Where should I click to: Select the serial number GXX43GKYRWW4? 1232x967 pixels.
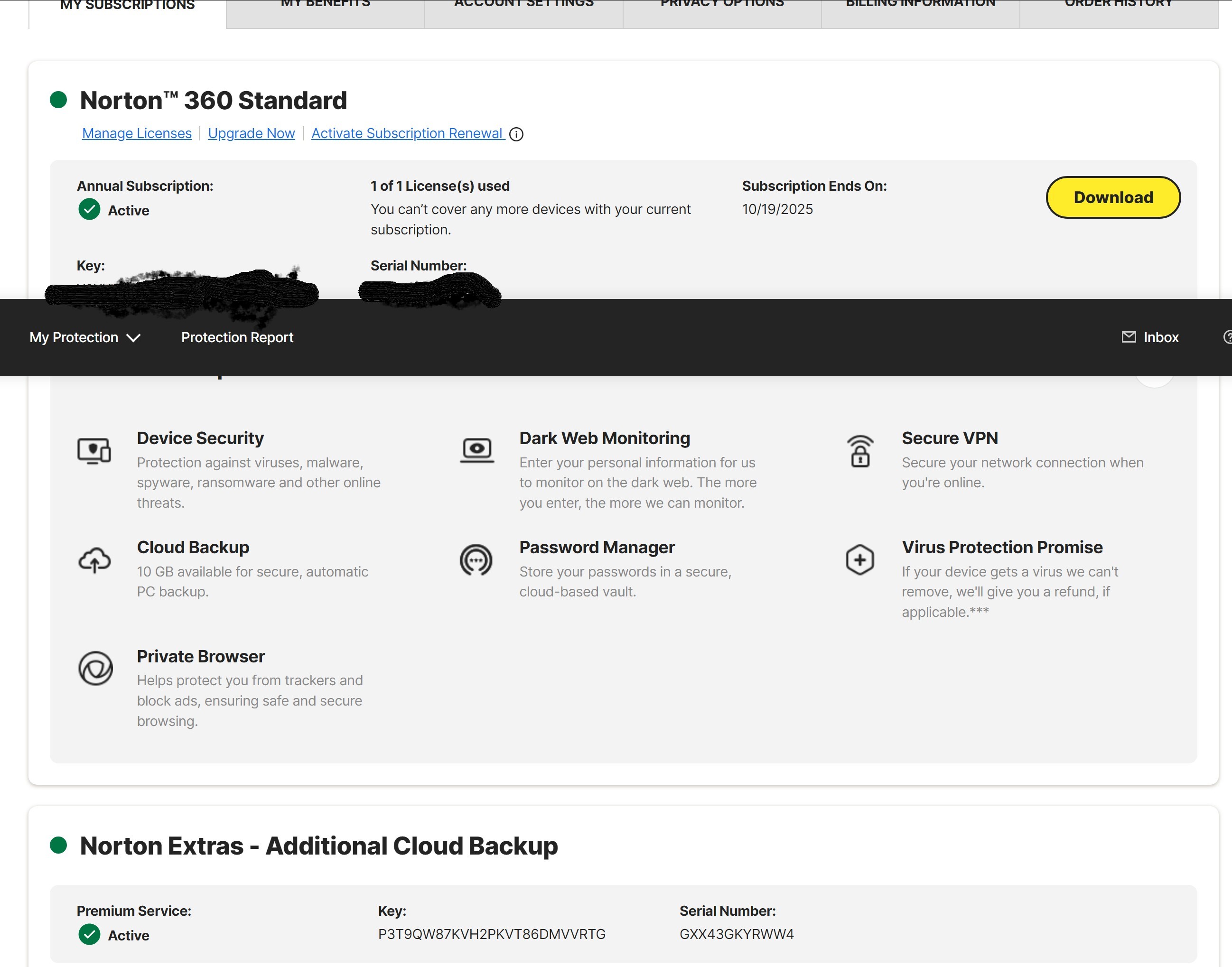click(737, 934)
